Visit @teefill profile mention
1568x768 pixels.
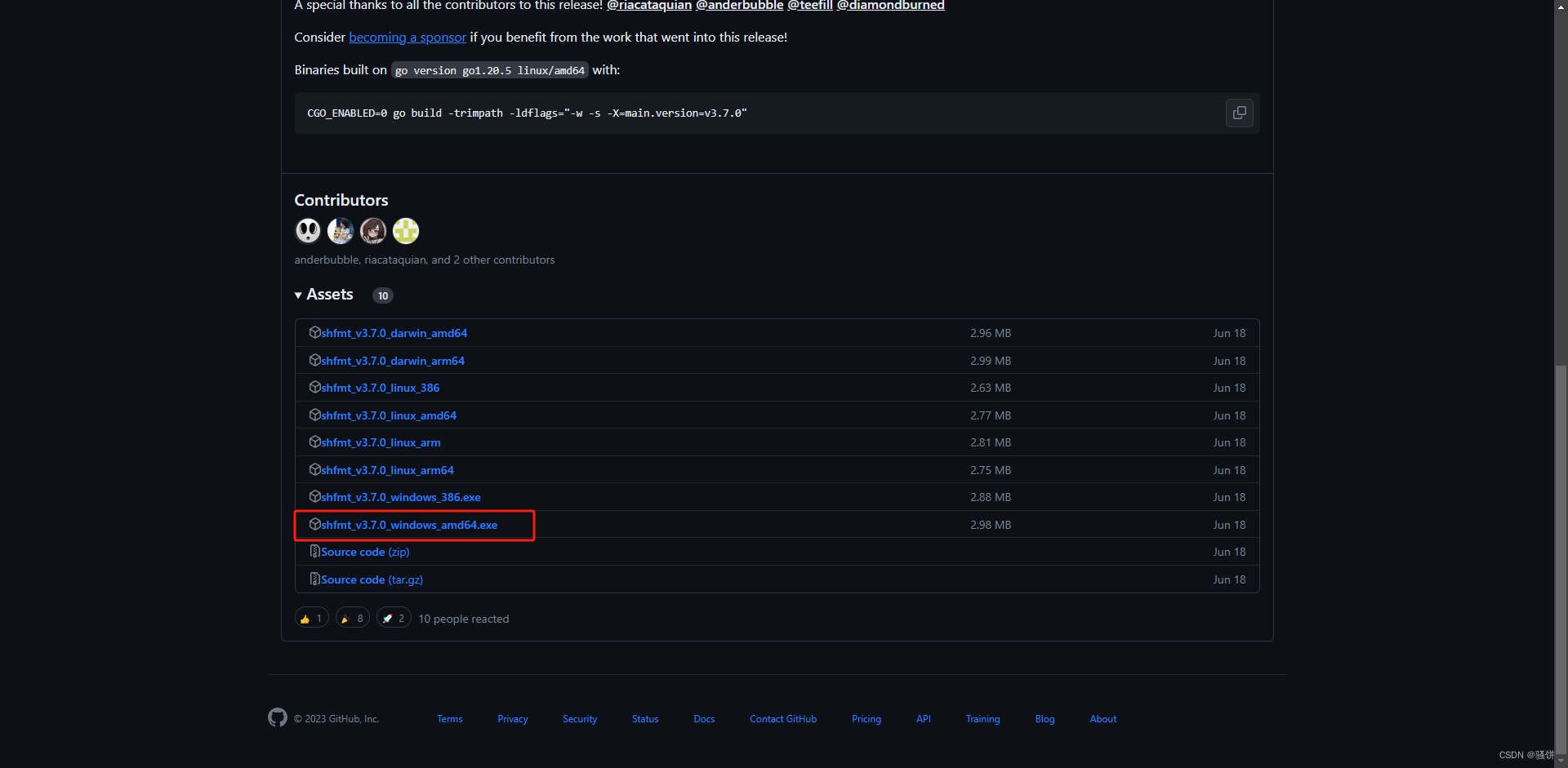point(810,5)
